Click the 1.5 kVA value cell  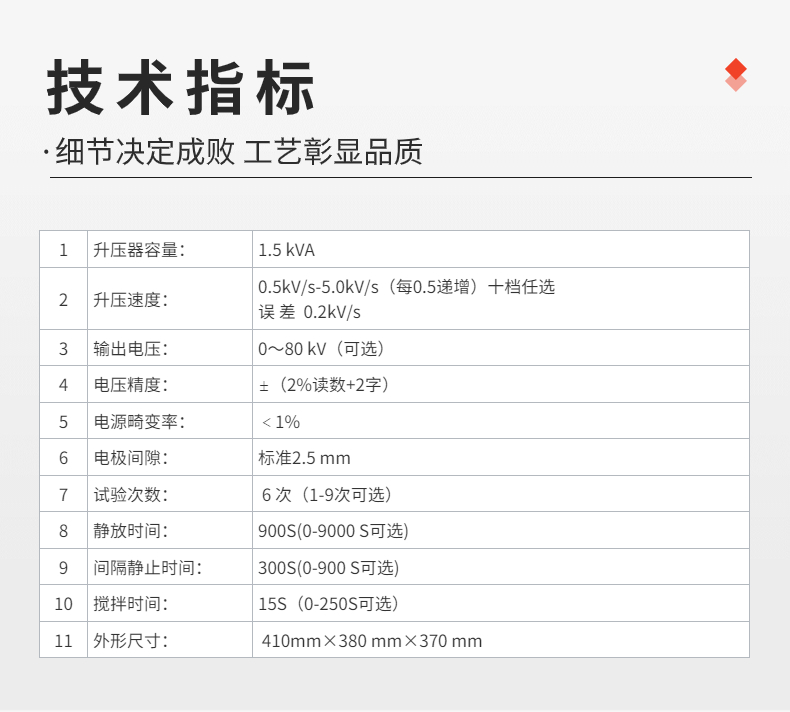286,250
